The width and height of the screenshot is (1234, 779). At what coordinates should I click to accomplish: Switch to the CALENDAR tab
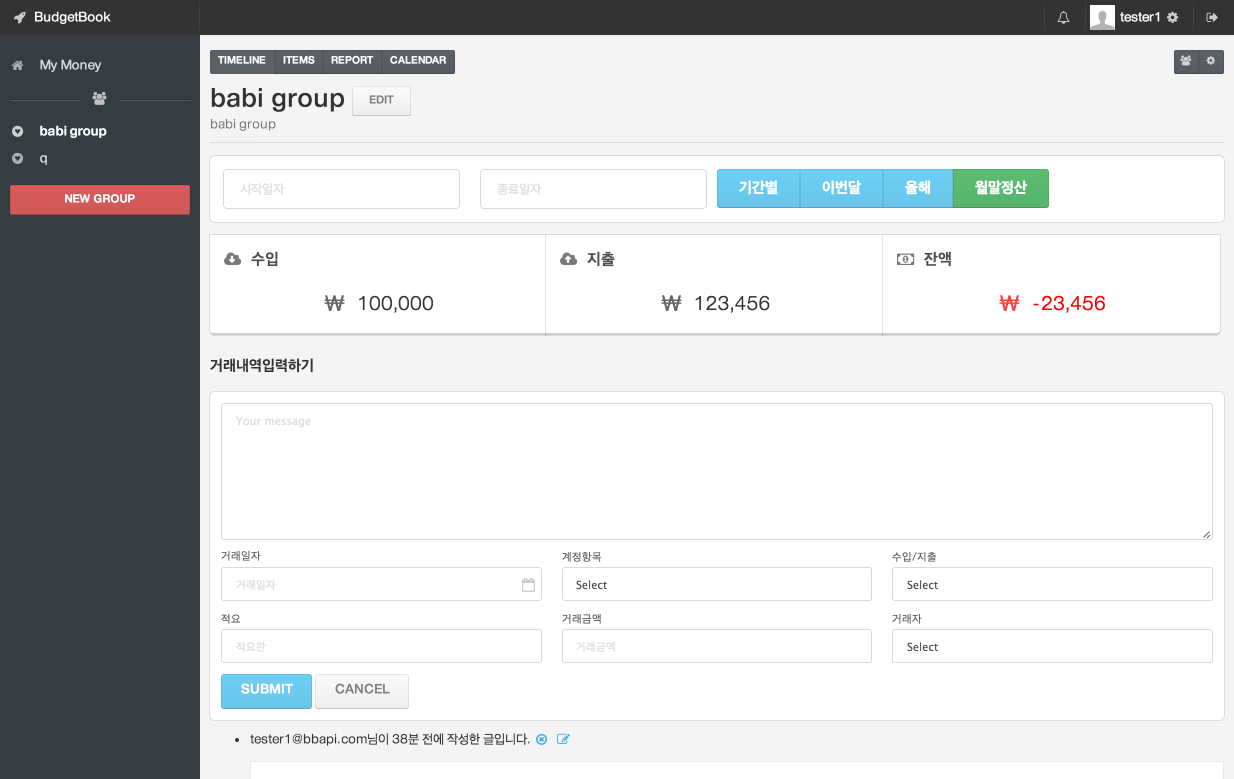(x=418, y=61)
